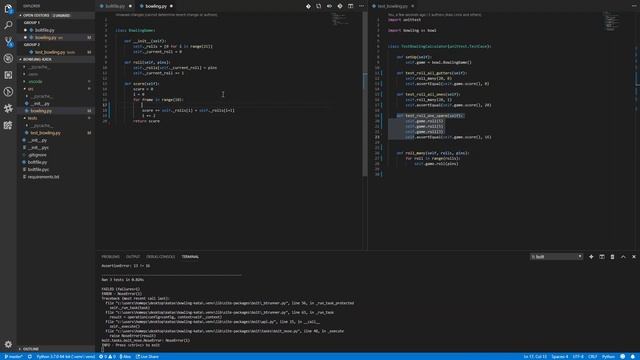Image resolution: width=640 pixels, height=360 pixels.
Task: Click the Ln 17 Col cursor position indicator
Action: coord(535,357)
